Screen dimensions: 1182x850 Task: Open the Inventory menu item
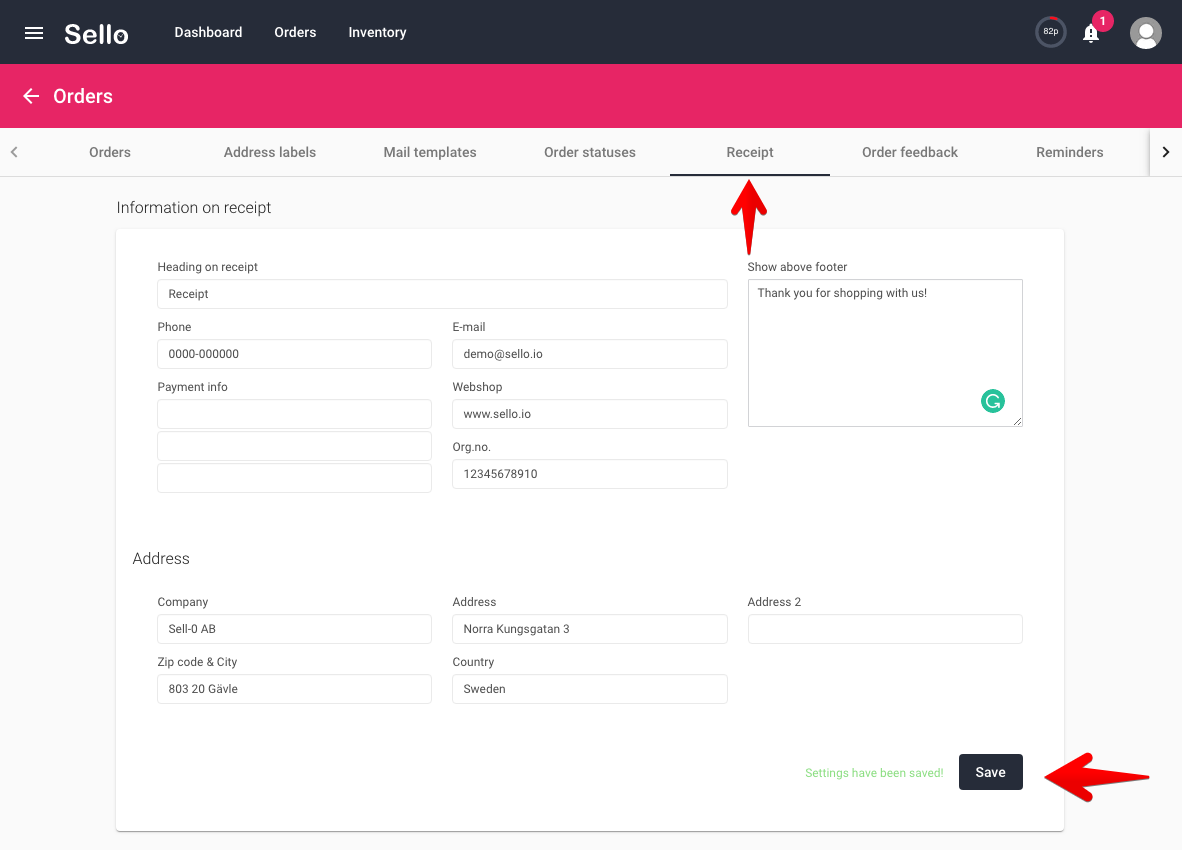(x=377, y=32)
